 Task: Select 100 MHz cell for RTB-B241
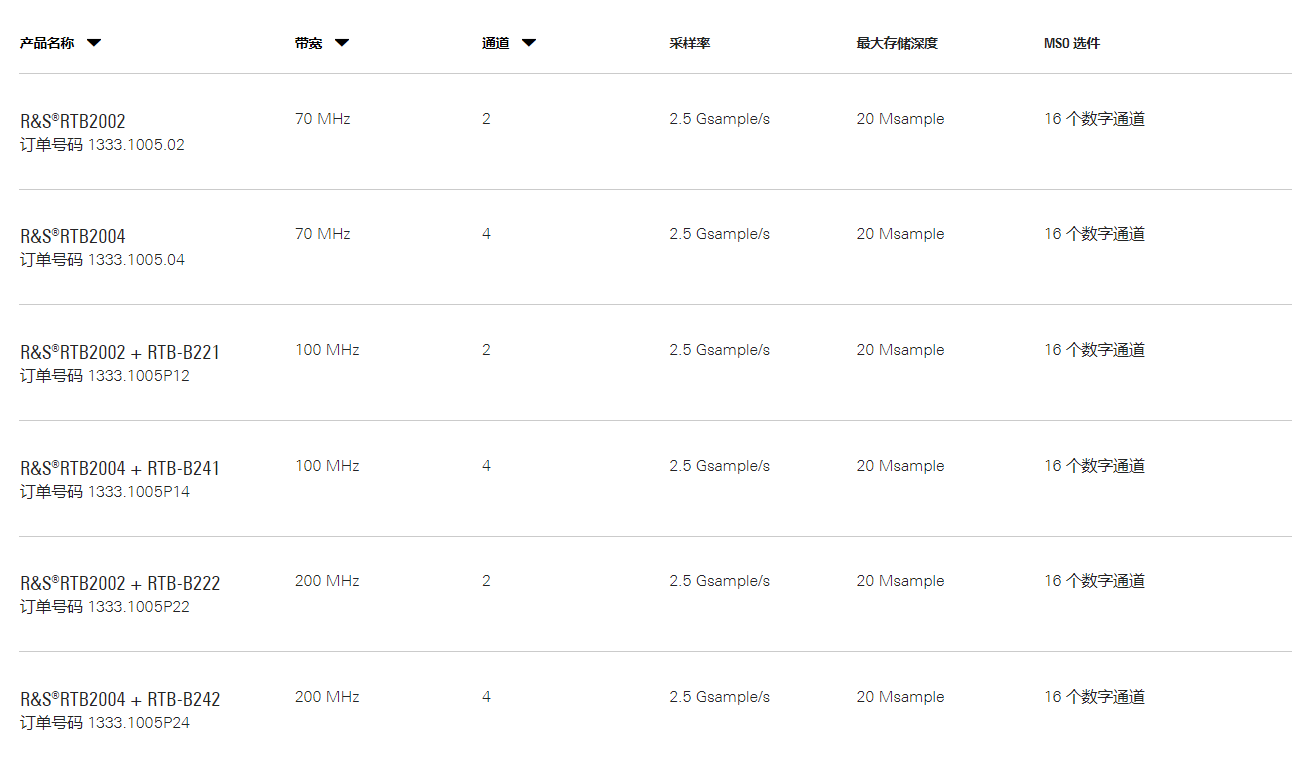point(327,466)
